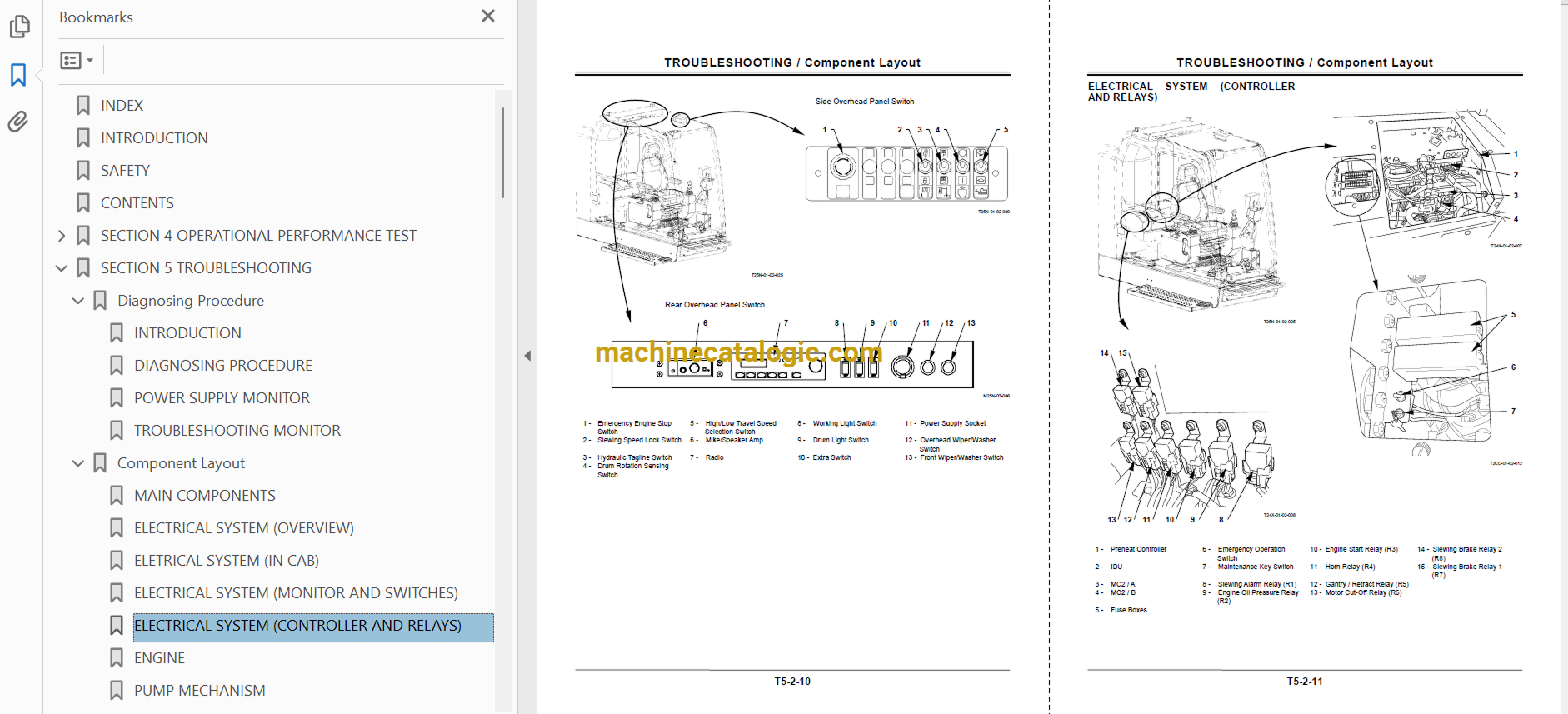Click bookmark icon beside SECTION 5 TROUBLESHOOTING
This screenshot has width=1568, height=714.
(83, 268)
